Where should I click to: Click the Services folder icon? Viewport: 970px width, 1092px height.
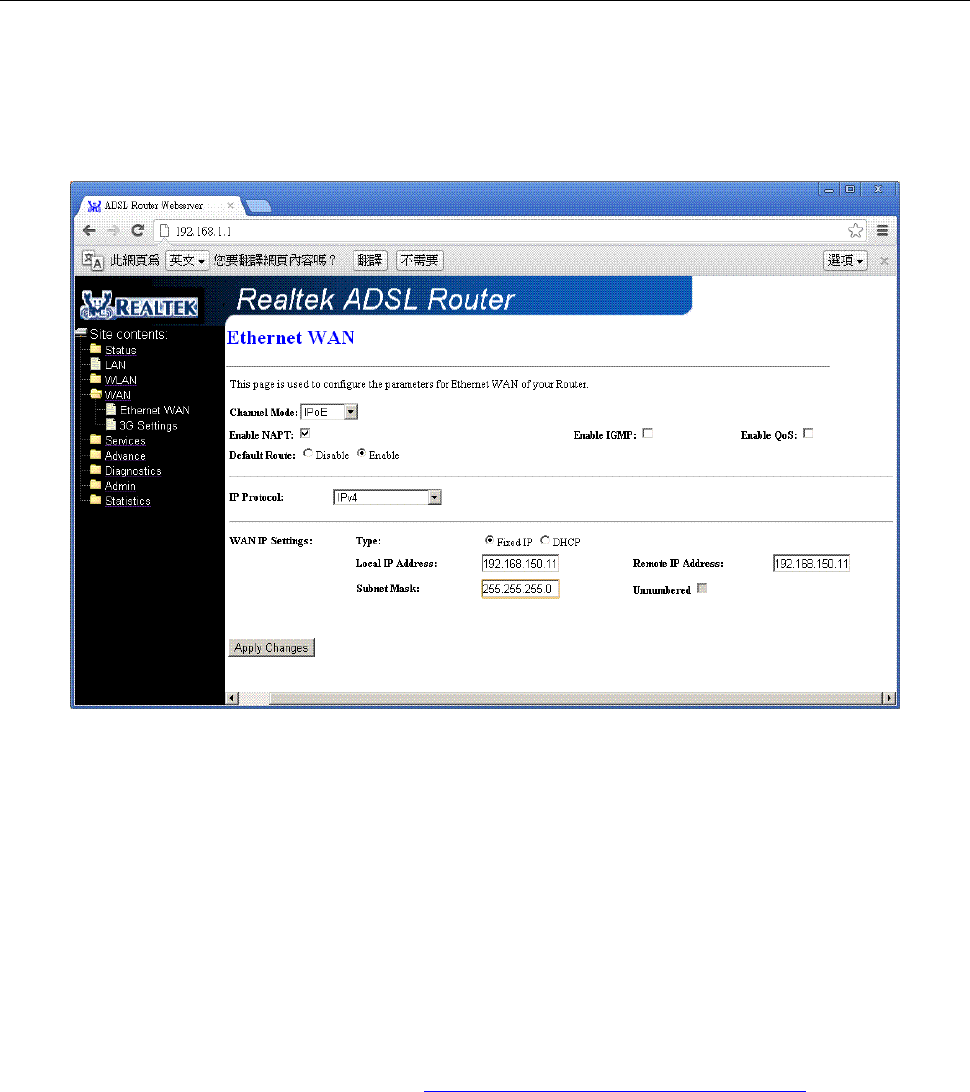96,440
